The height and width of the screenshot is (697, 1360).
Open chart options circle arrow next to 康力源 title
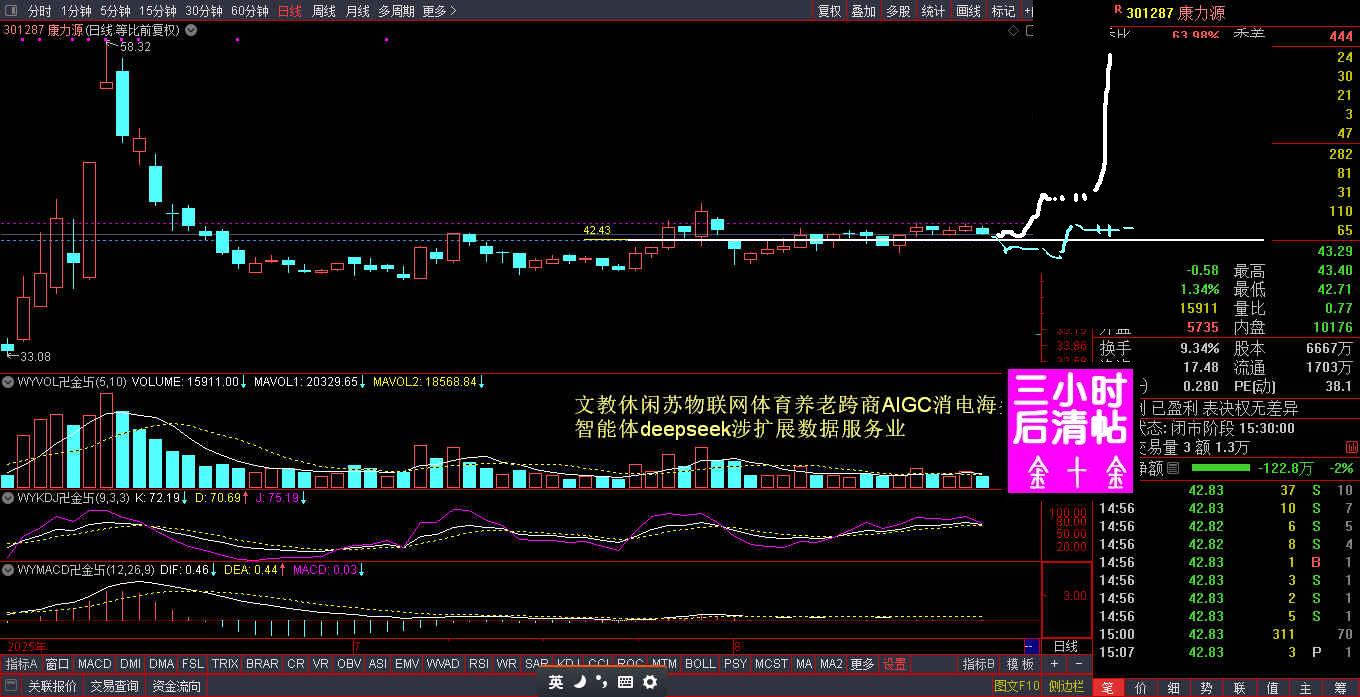[191, 30]
